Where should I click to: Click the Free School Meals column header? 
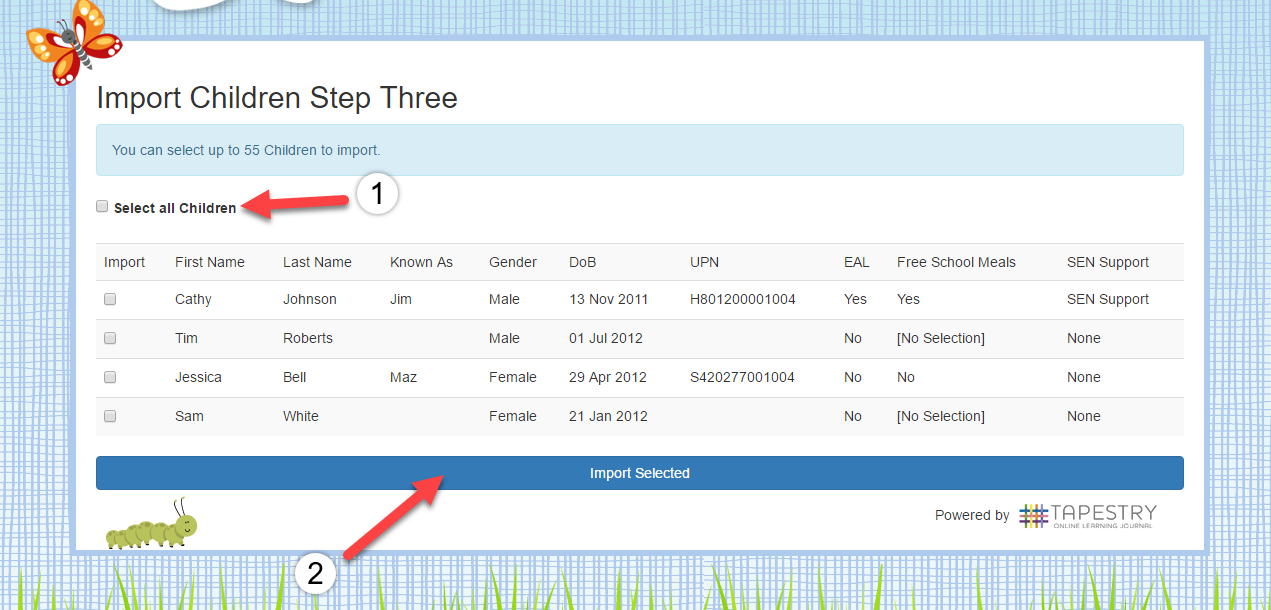tap(956, 262)
